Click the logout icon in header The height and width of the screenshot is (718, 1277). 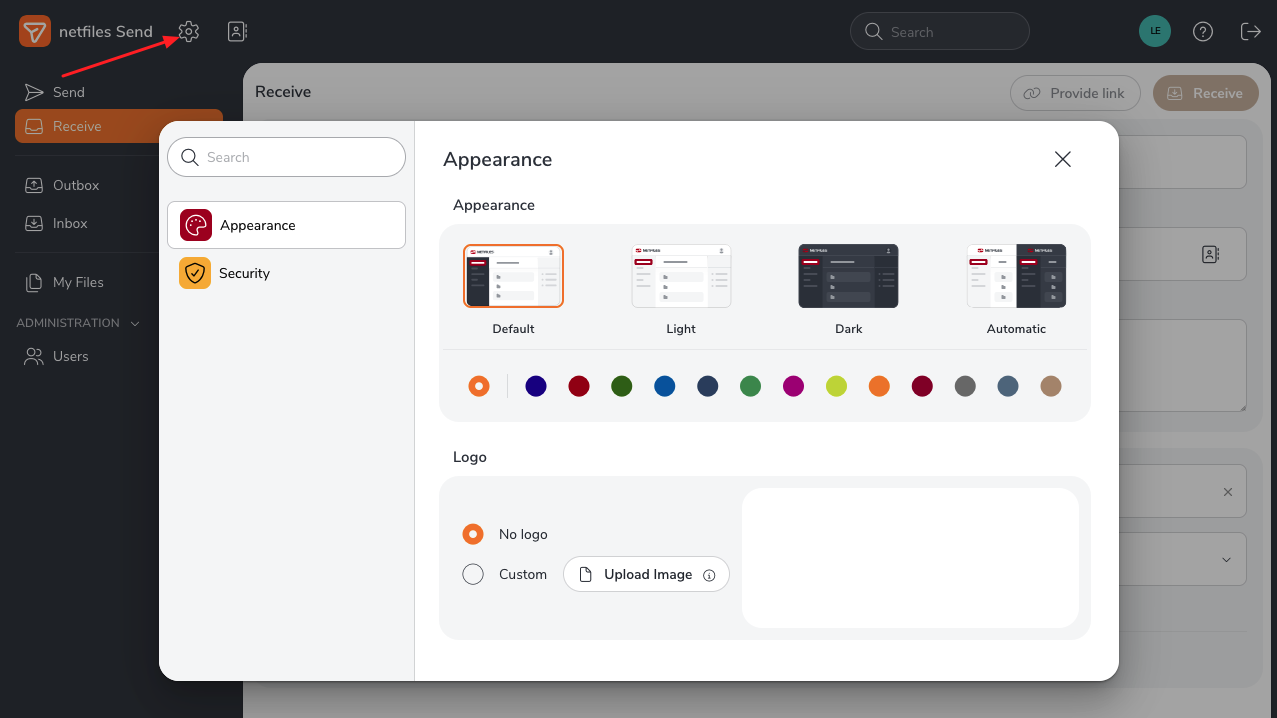click(x=1250, y=32)
